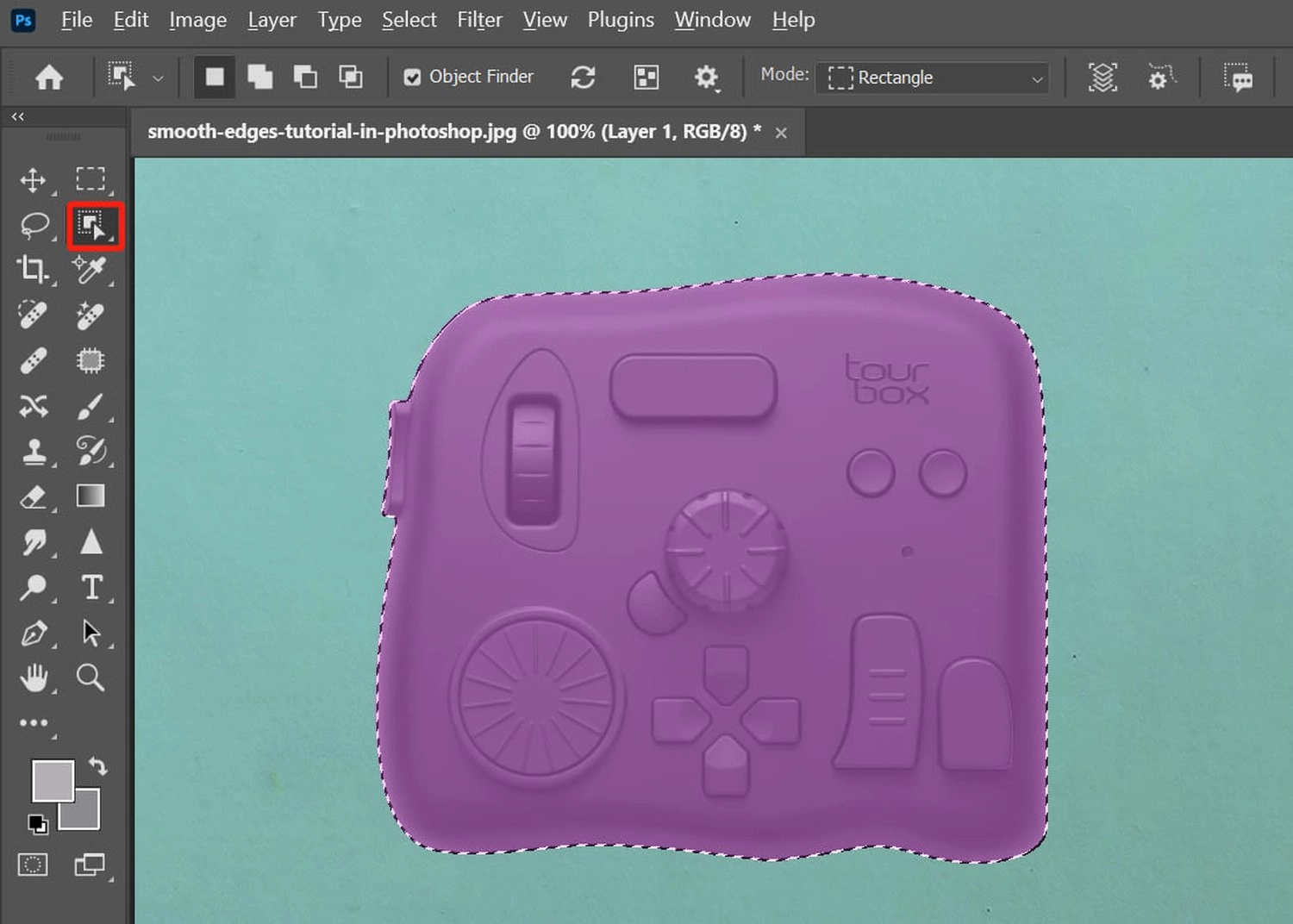Open the Type menu
This screenshot has width=1293, height=924.
(x=340, y=20)
